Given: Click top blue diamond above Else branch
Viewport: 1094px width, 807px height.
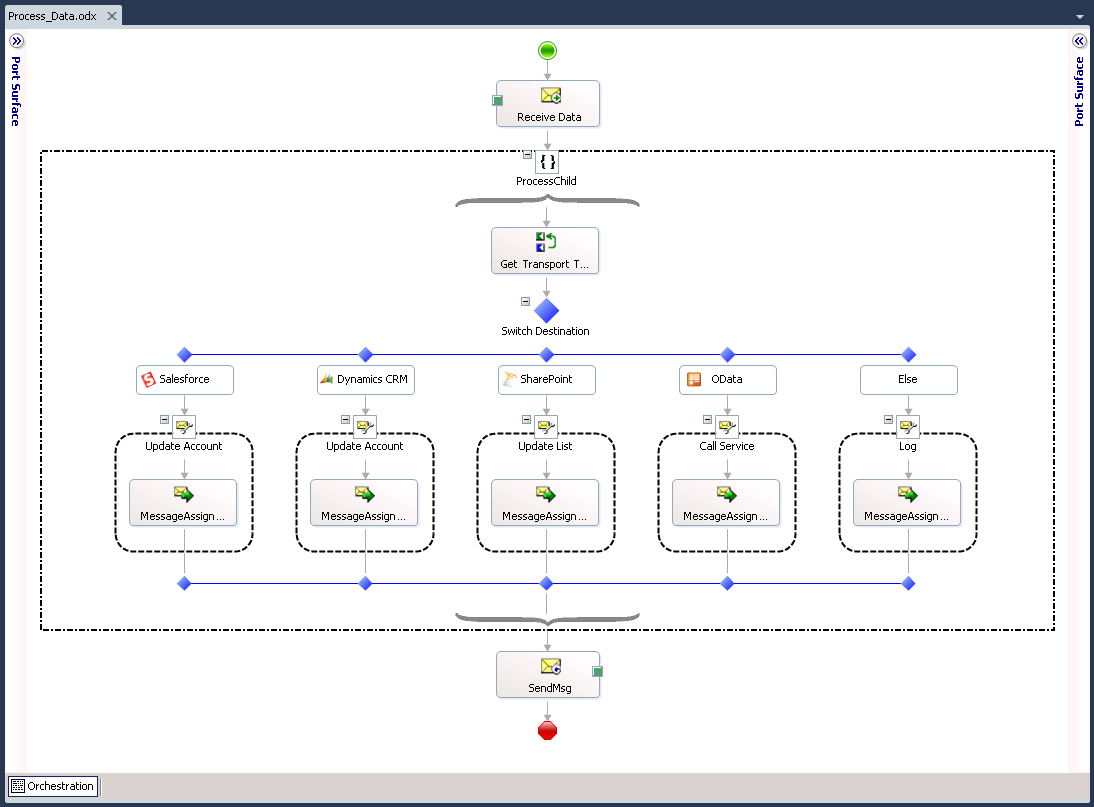Looking at the screenshot, I should (908, 354).
